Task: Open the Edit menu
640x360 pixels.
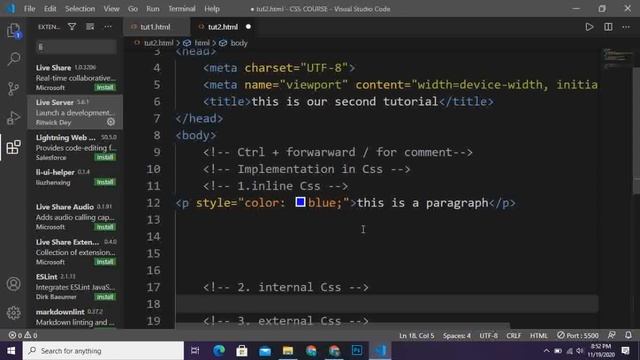Action: (50, 9)
